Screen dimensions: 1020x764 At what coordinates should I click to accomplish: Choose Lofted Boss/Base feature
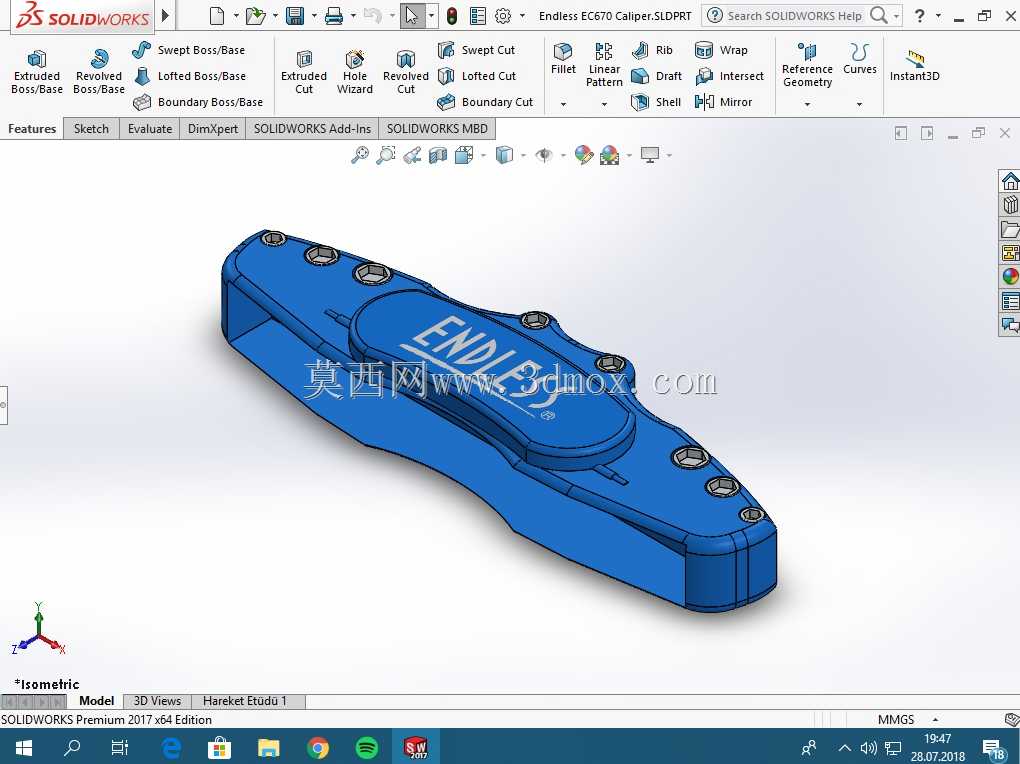[x=189, y=76]
